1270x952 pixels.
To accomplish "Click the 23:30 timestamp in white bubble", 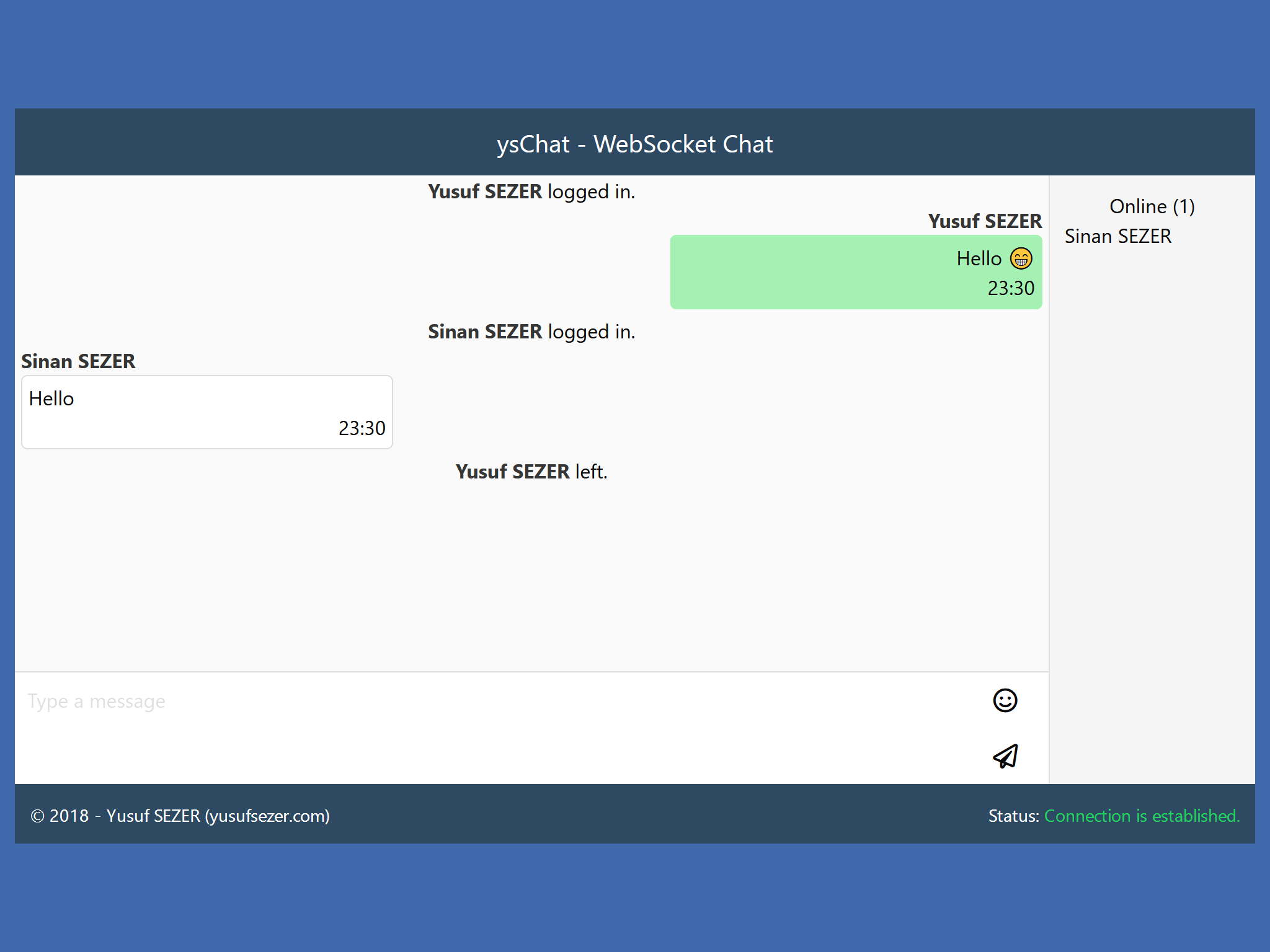I will 362,428.
